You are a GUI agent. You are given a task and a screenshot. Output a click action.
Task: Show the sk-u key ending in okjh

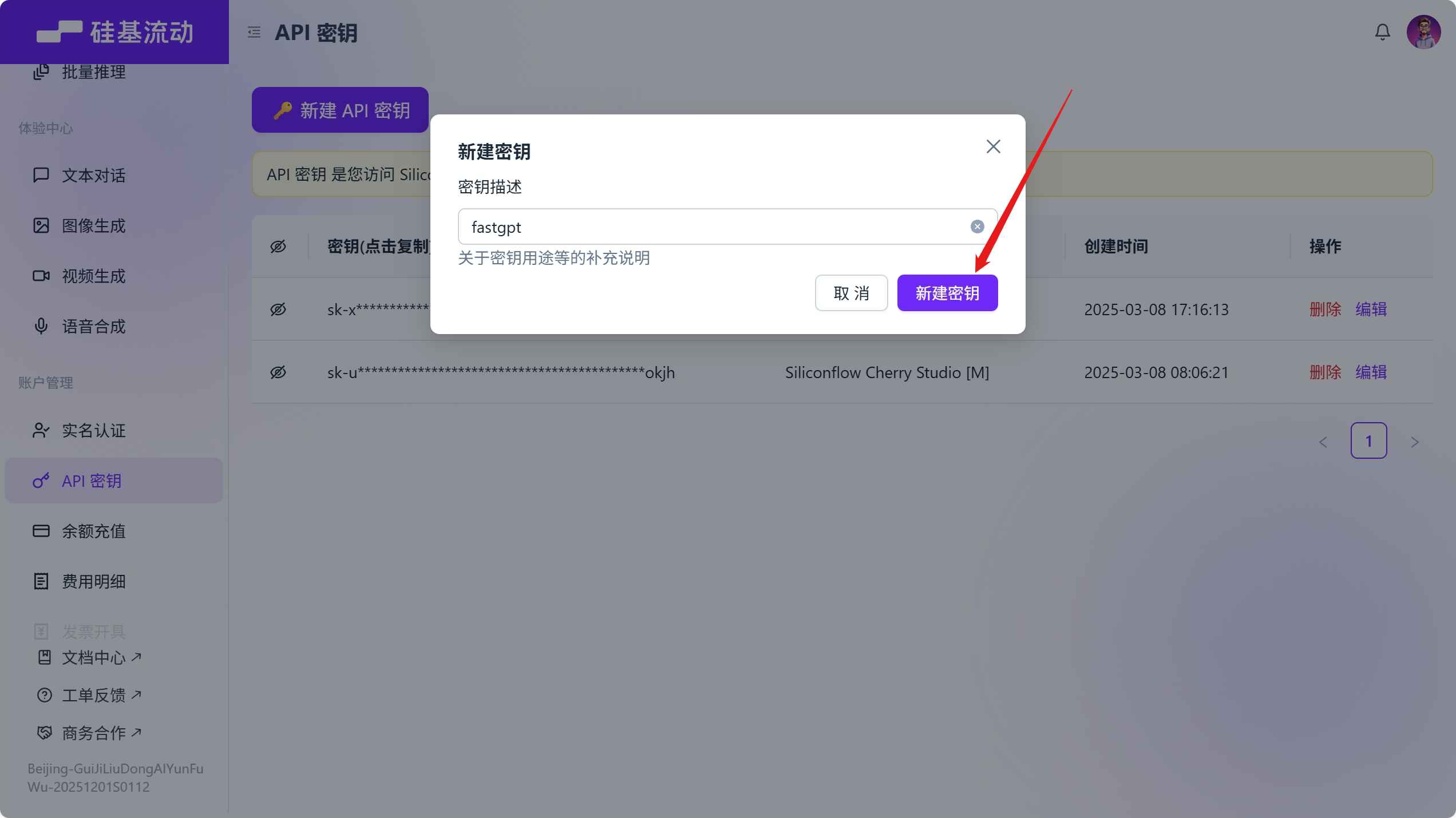click(x=278, y=372)
